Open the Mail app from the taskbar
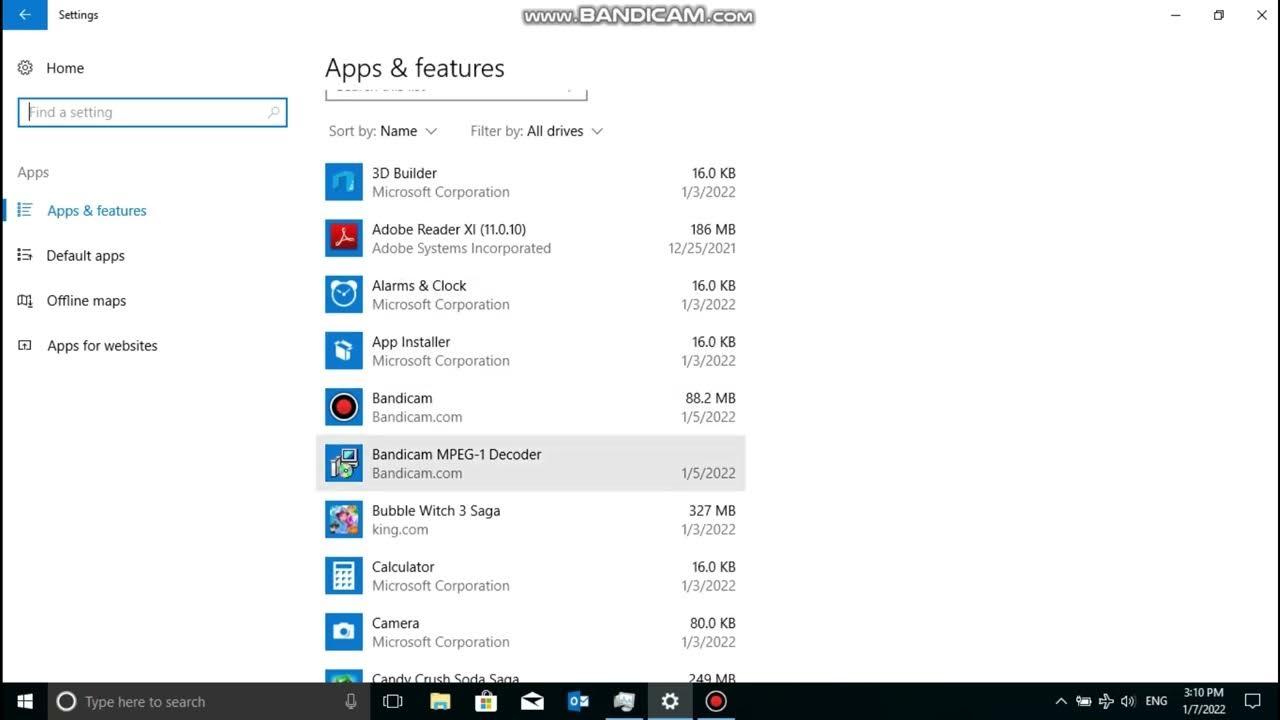The image size is (1280, 720). click(x=532, y=701)
